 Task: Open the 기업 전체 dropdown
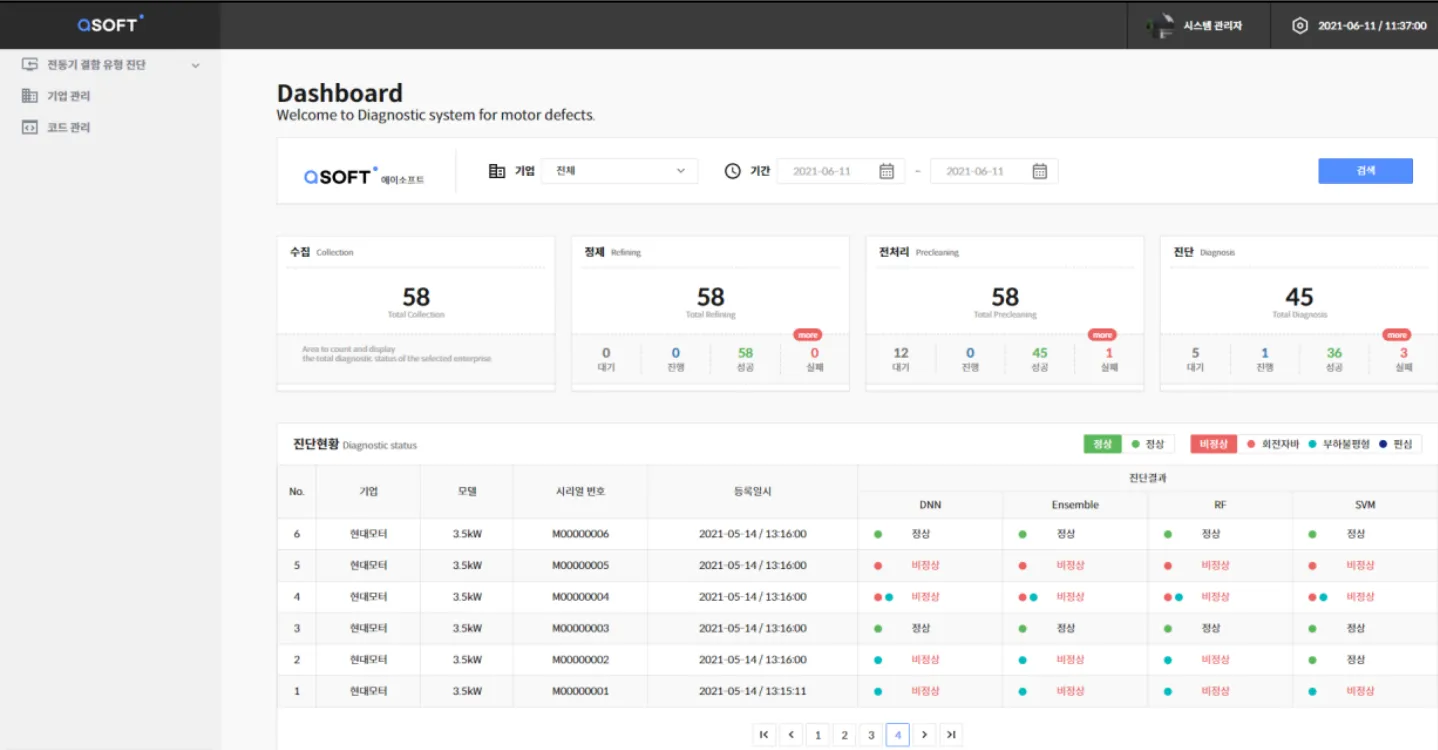(x=619, y=171)
